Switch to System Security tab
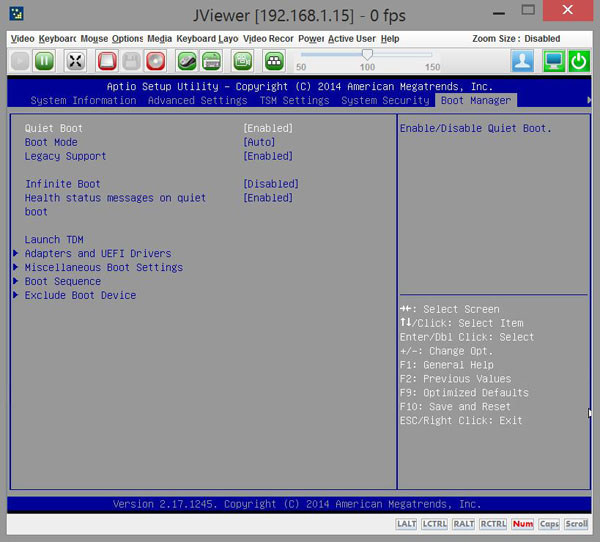The height and width of the screenshot is (542, 600). point(385,101)
